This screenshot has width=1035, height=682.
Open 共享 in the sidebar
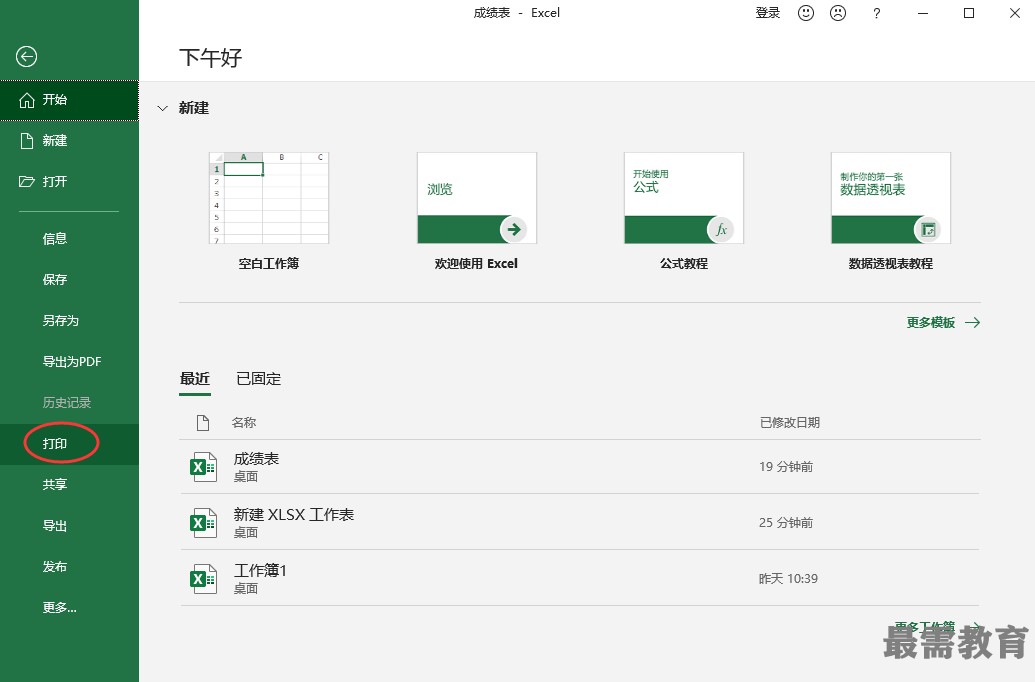pos(69,485)
